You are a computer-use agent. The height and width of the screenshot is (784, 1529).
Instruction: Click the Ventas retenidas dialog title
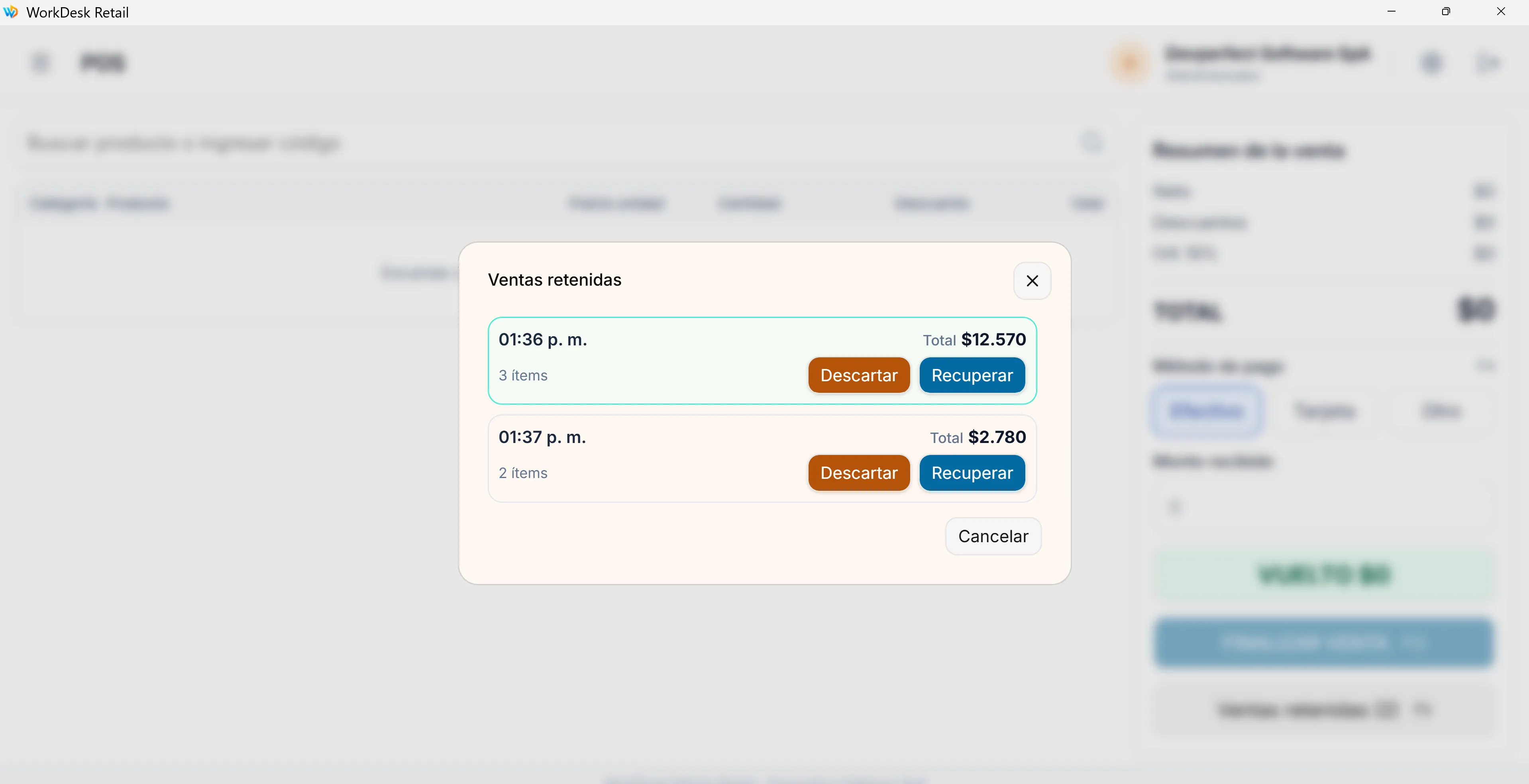(554, 280)
